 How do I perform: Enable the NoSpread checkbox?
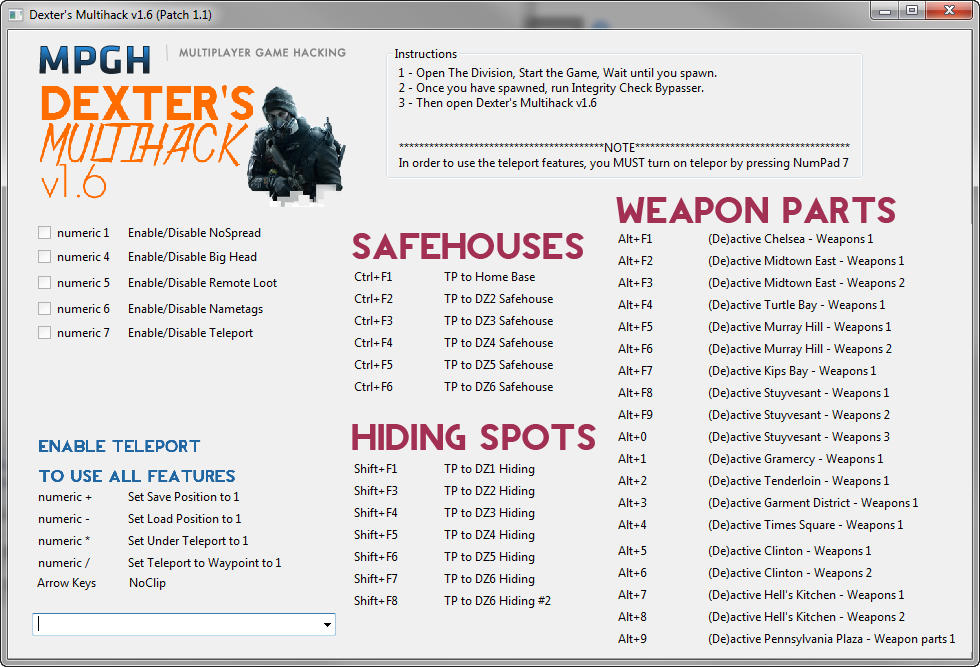[44, 232]
